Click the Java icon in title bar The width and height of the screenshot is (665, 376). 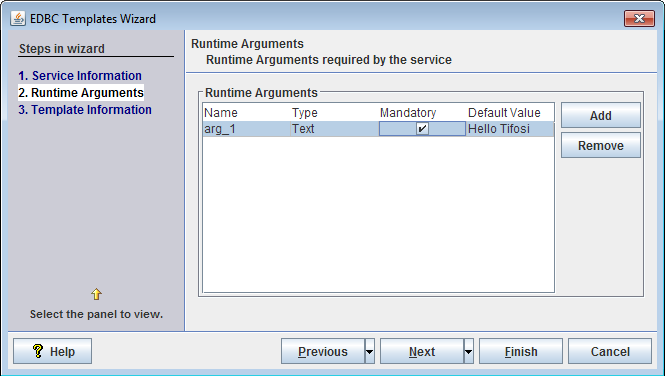[17, 19]
